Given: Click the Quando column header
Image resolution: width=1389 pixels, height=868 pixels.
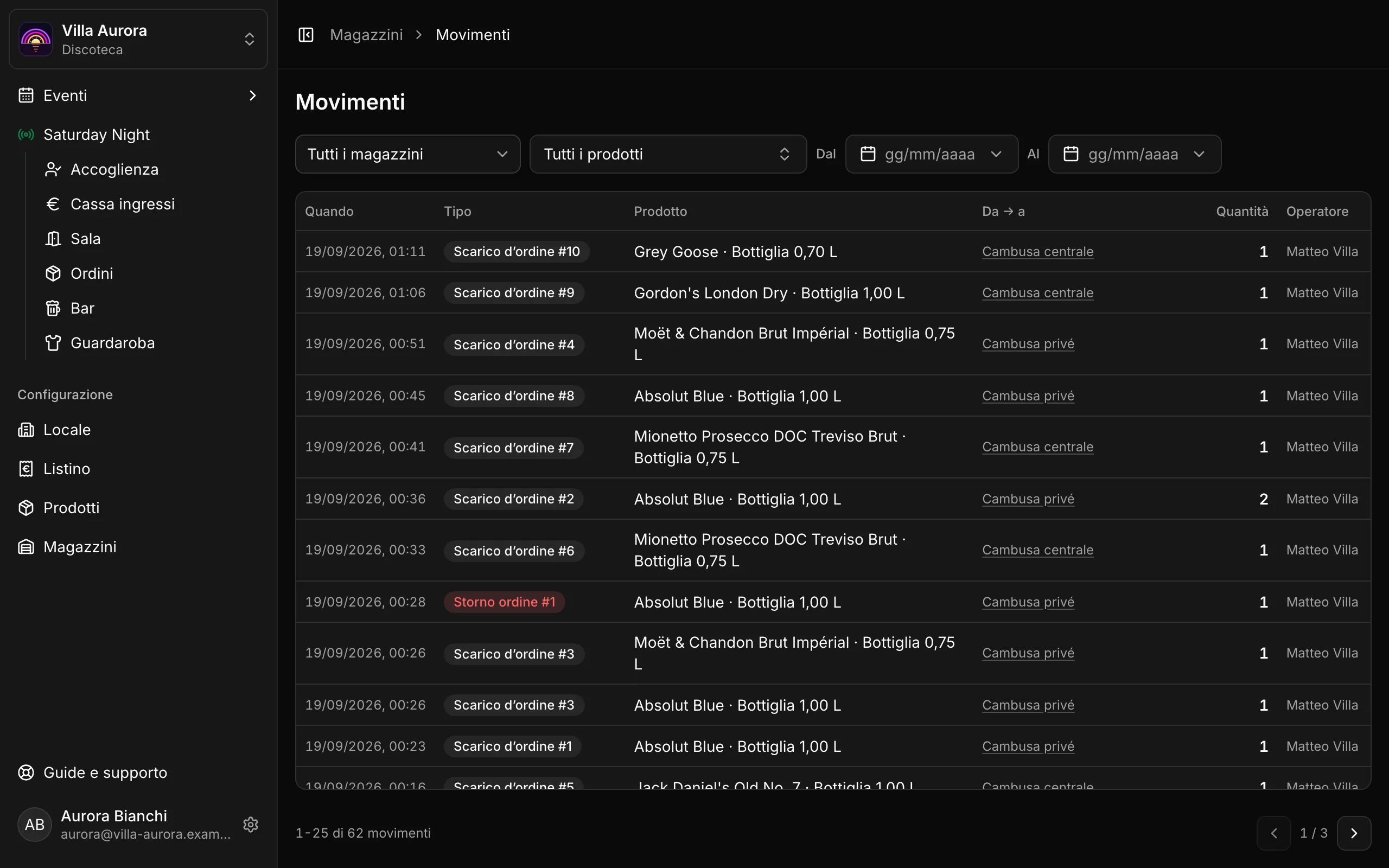Looking at the screenshot, I should [329, 211].
